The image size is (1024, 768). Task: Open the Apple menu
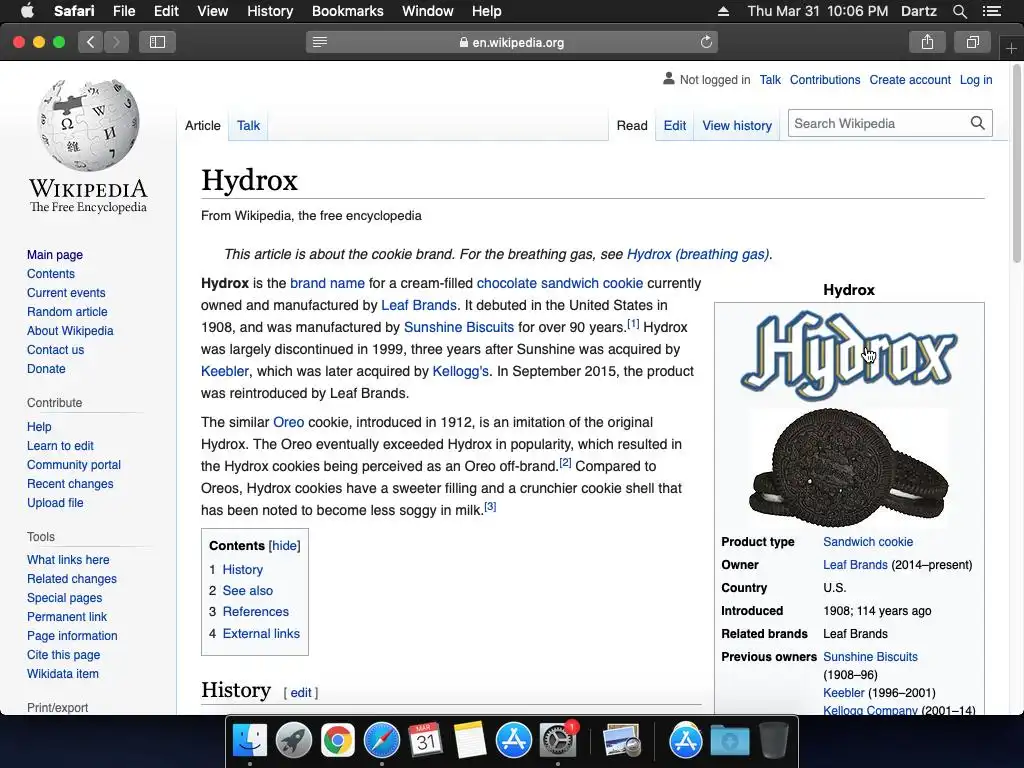tap(27, 11)
